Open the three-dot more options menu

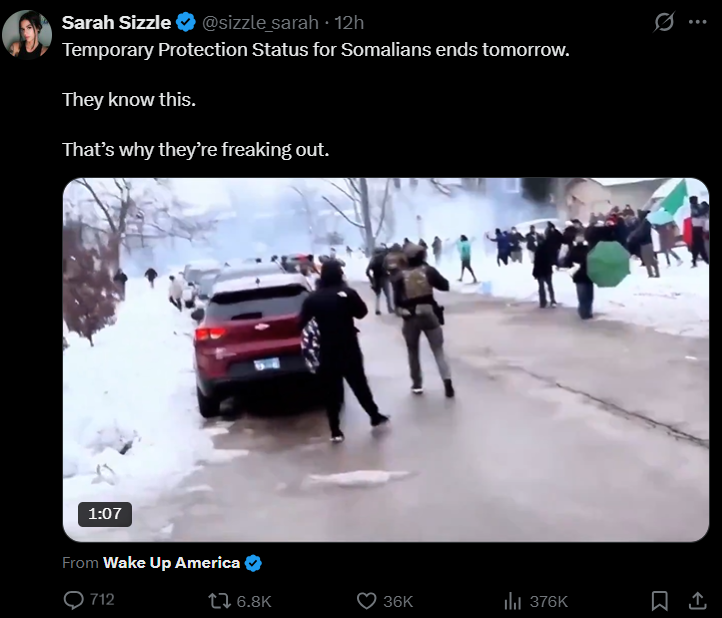coord(698,22)
